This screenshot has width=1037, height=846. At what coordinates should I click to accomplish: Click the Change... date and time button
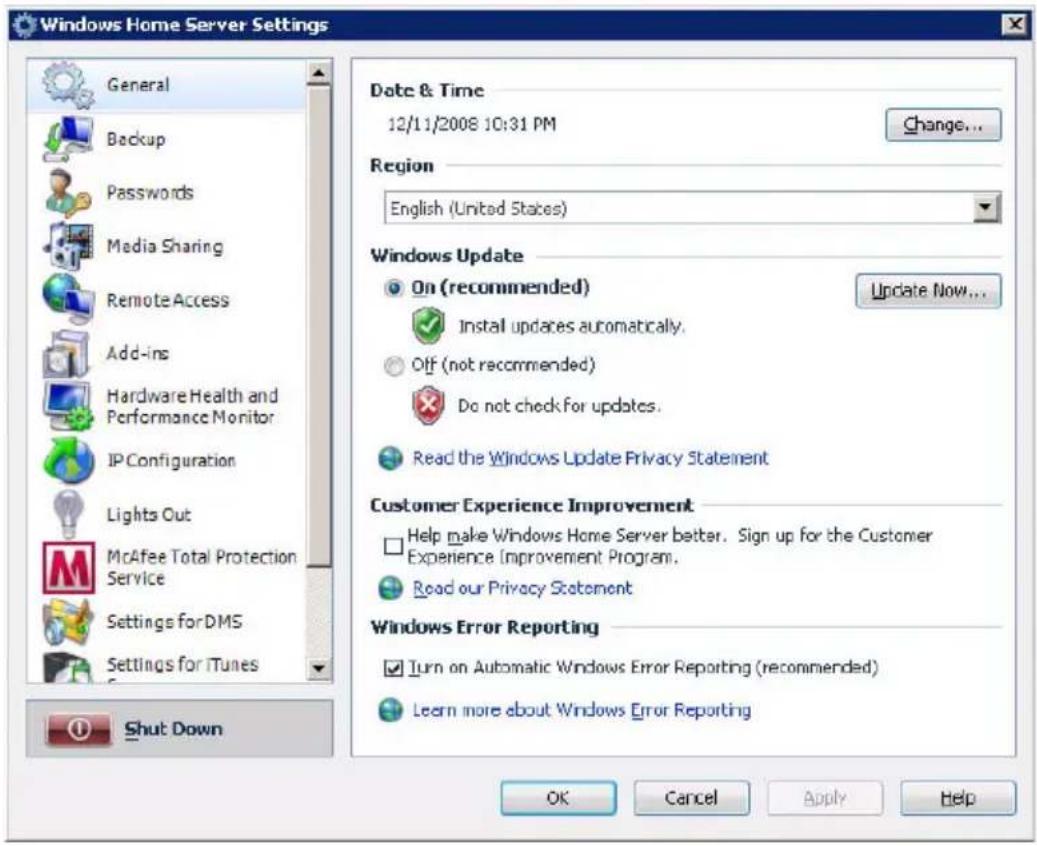[943, 125]
